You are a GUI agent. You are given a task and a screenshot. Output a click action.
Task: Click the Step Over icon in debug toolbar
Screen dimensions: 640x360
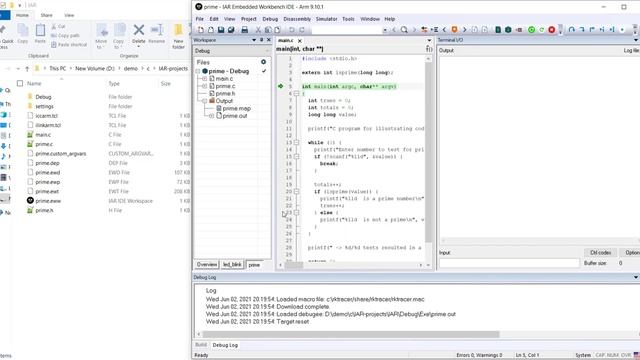coord(572,30)
